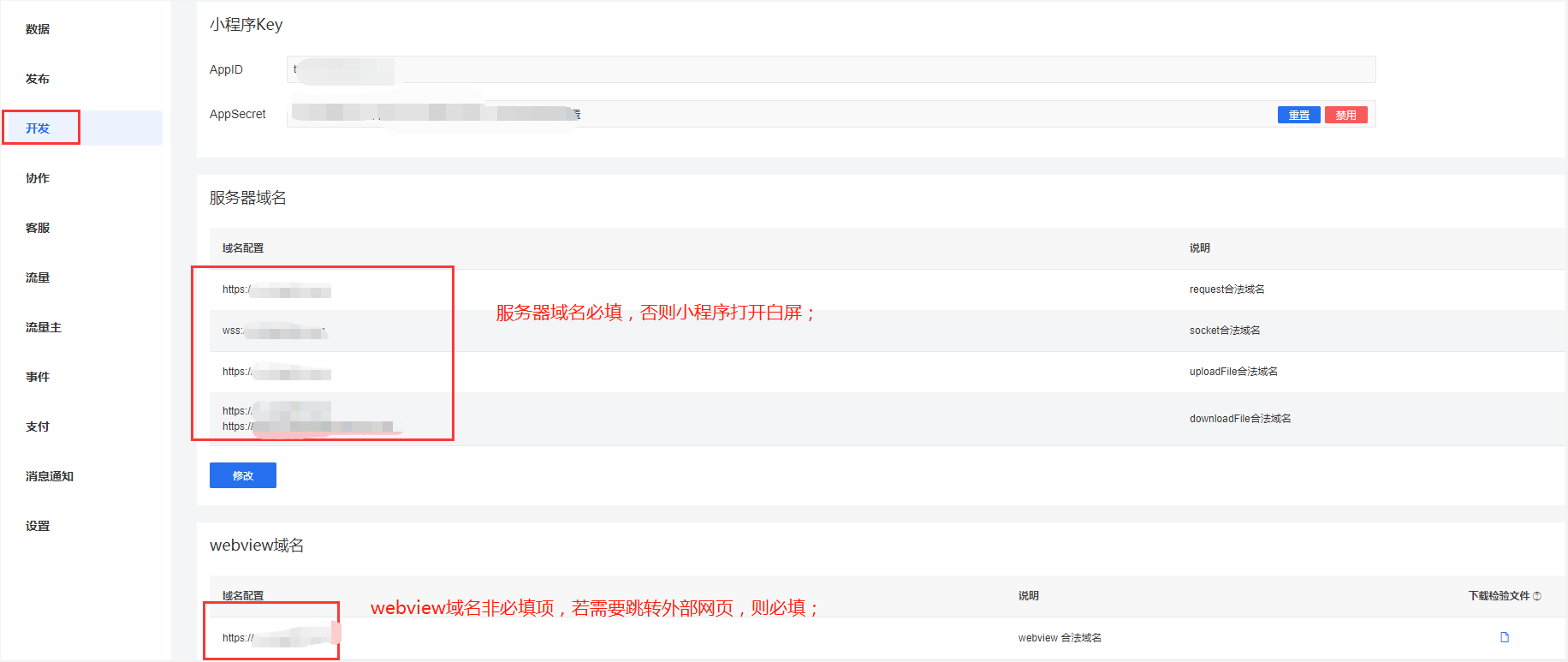Click help icon beside 下载检验文件
The image size is (1568, 662).
(1537, 596)
